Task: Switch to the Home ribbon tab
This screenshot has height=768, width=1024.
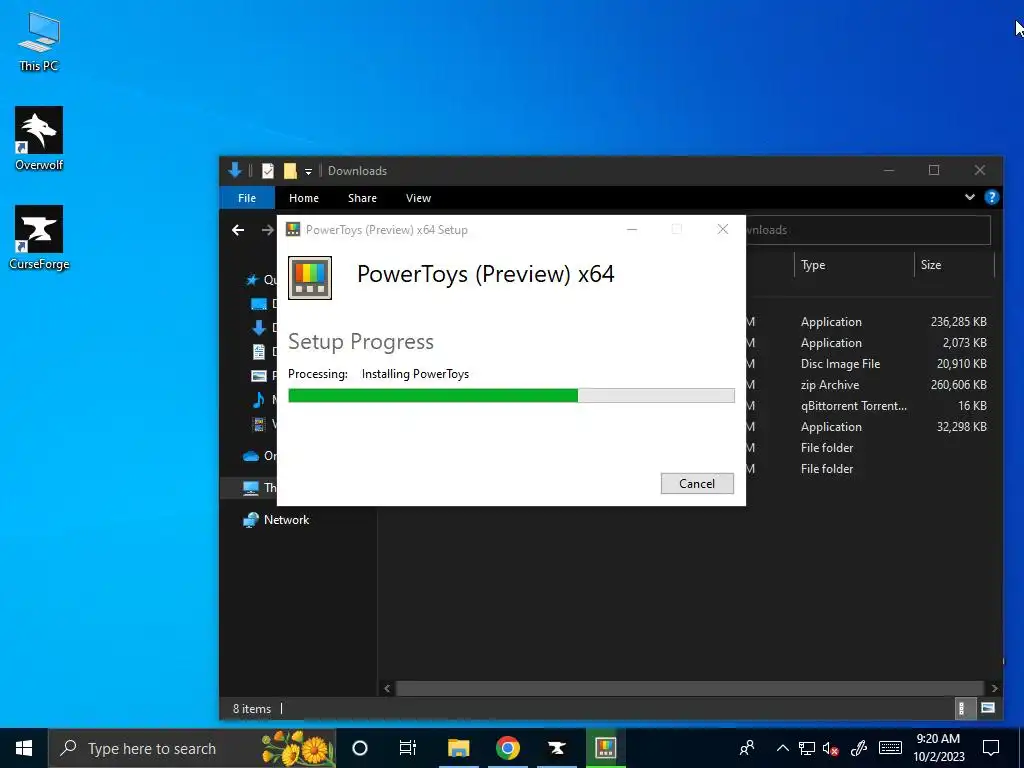Action: [304, 198]
